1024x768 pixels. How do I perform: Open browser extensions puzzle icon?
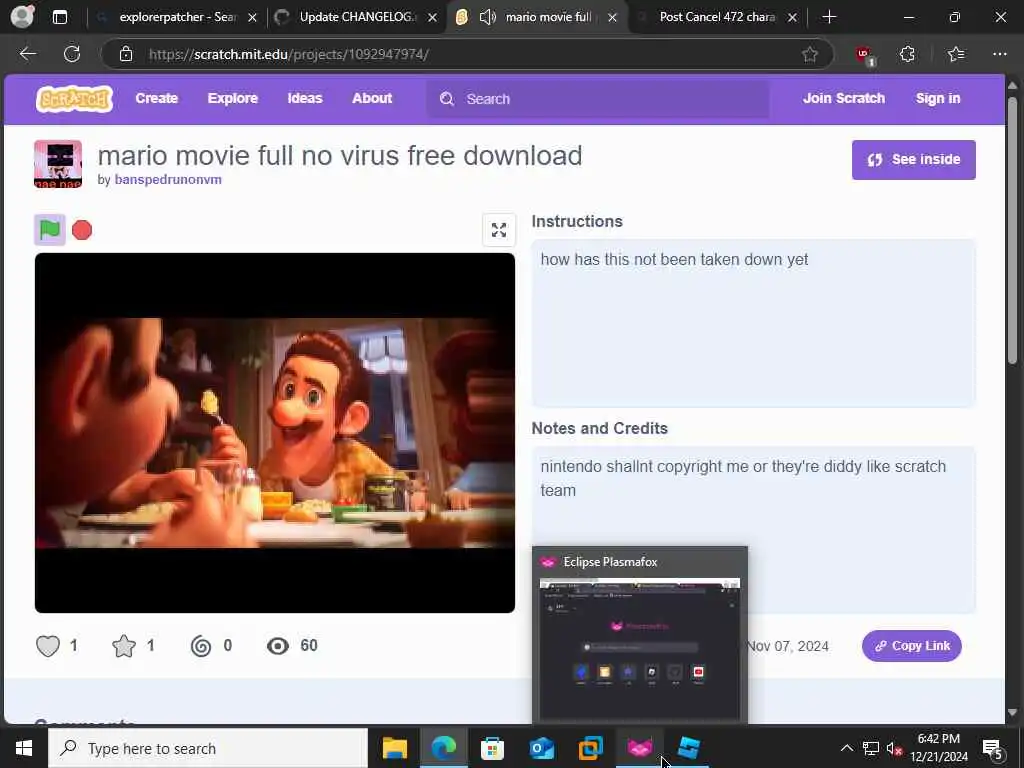click(x=907, y=54)
